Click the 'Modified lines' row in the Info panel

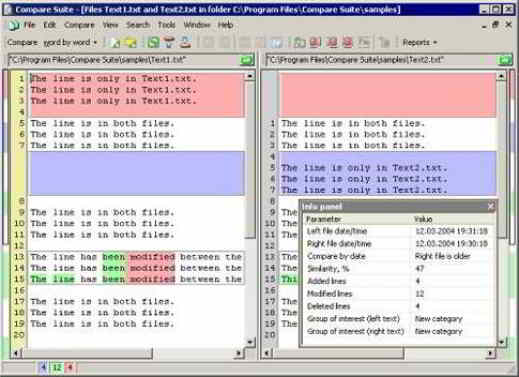coord(399,294)
